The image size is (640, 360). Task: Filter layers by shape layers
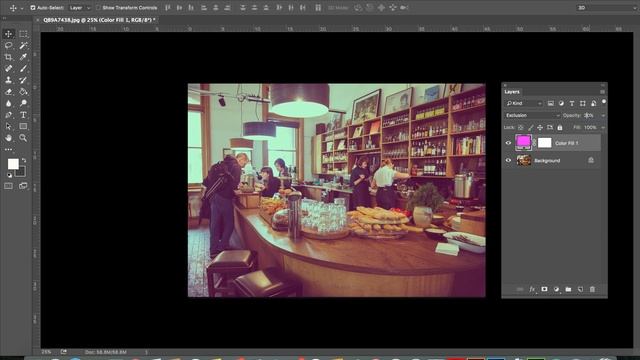582,104
